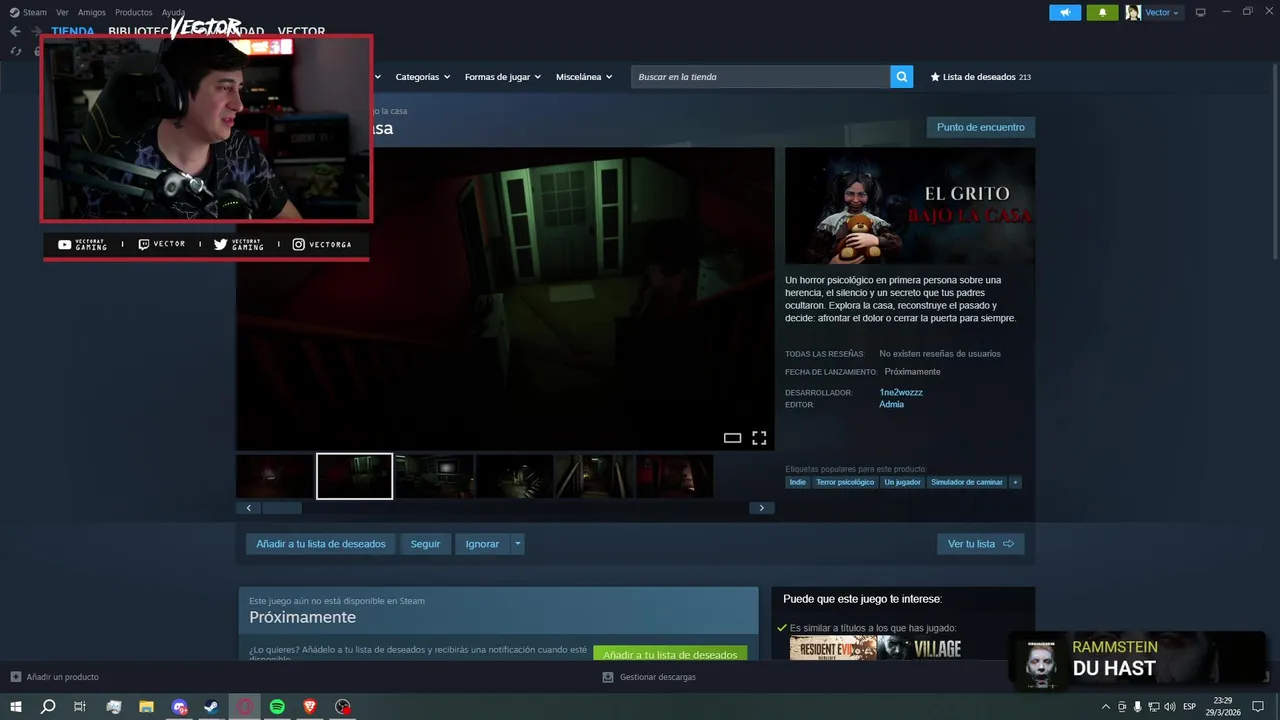This screenshot has width=1280, height=720.
Task: Expand the 'Categorías' store menu
Action: click(422, 77)
